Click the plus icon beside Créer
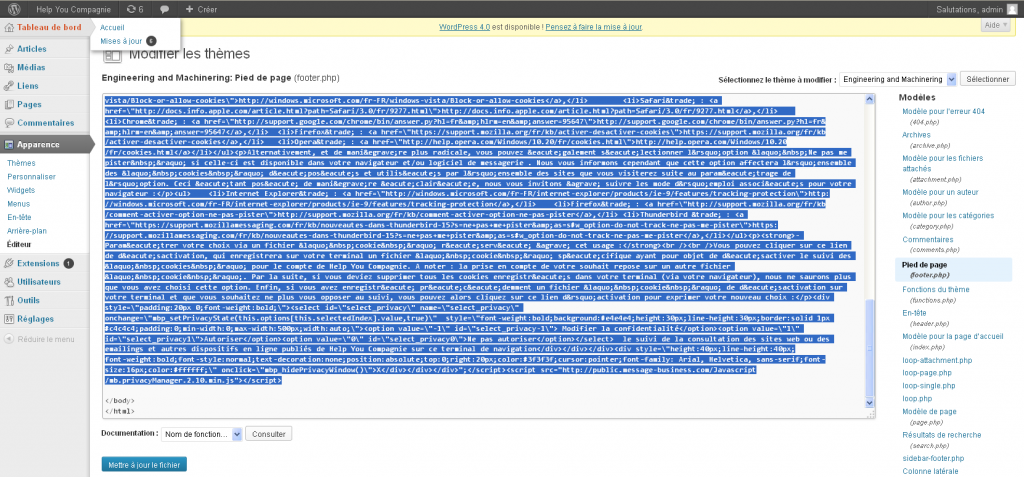1024x477 pixels. click(x=189, y=10)
